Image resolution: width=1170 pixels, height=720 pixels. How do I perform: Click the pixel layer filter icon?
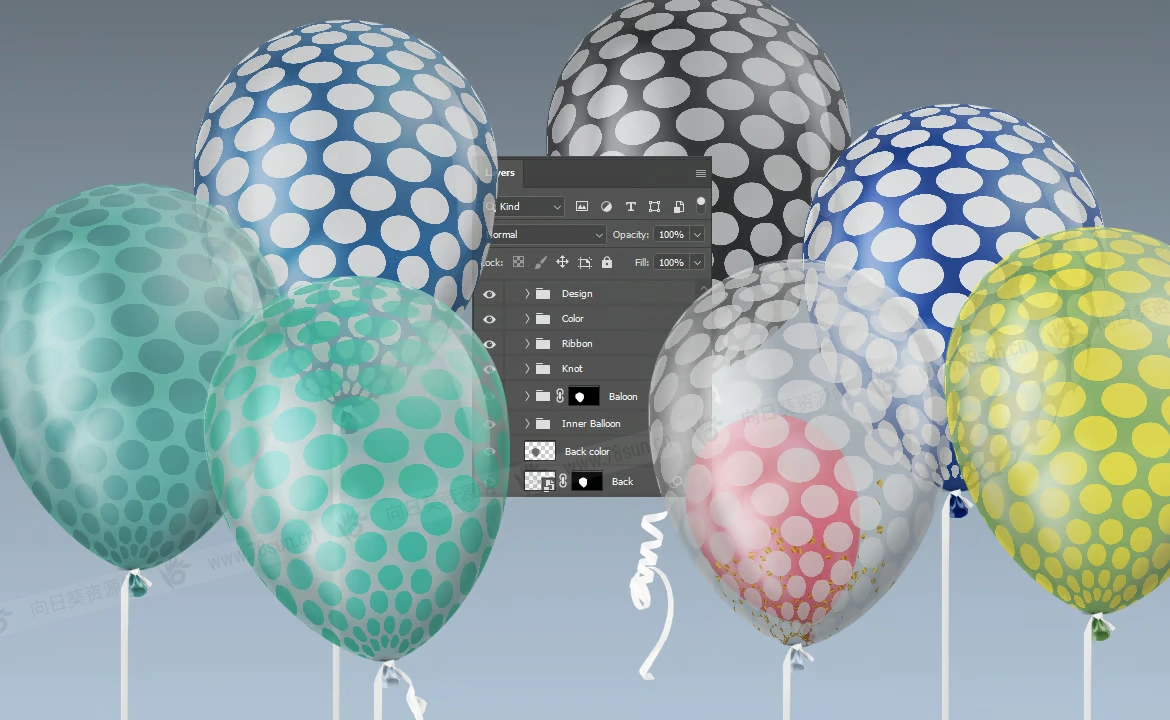pos(582,207)
